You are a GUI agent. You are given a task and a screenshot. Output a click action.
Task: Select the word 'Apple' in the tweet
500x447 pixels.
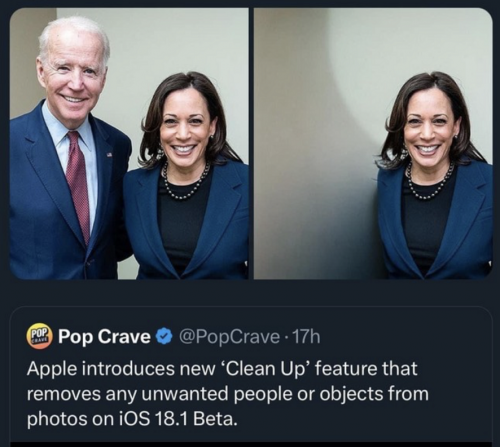[52, 369]
